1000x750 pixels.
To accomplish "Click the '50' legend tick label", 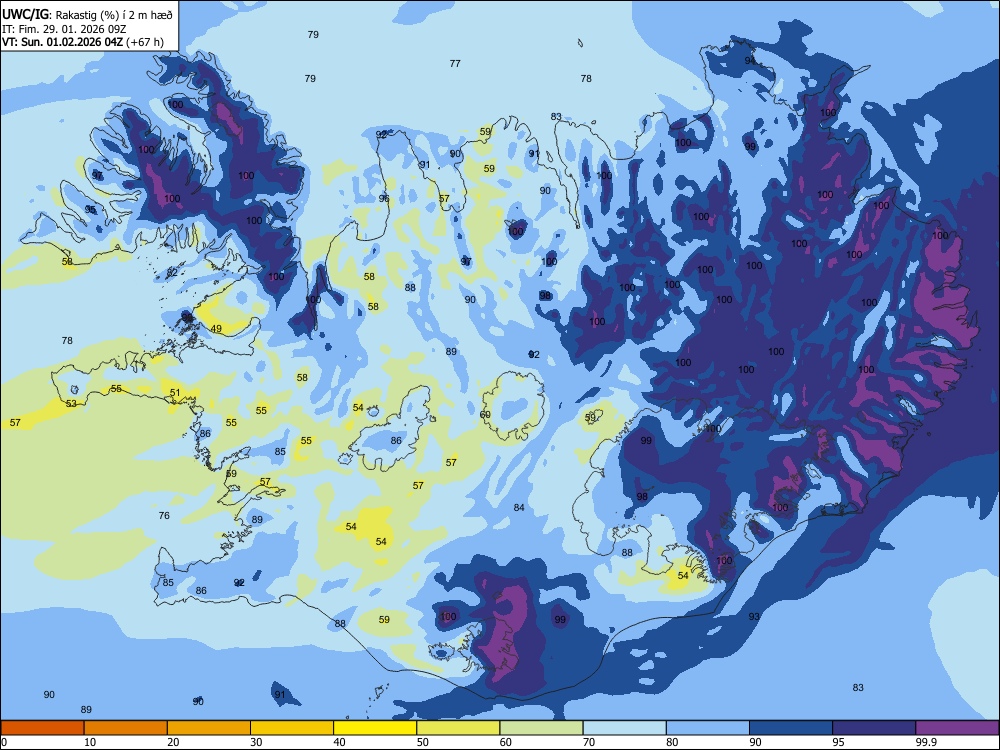I will click(423, 742).
